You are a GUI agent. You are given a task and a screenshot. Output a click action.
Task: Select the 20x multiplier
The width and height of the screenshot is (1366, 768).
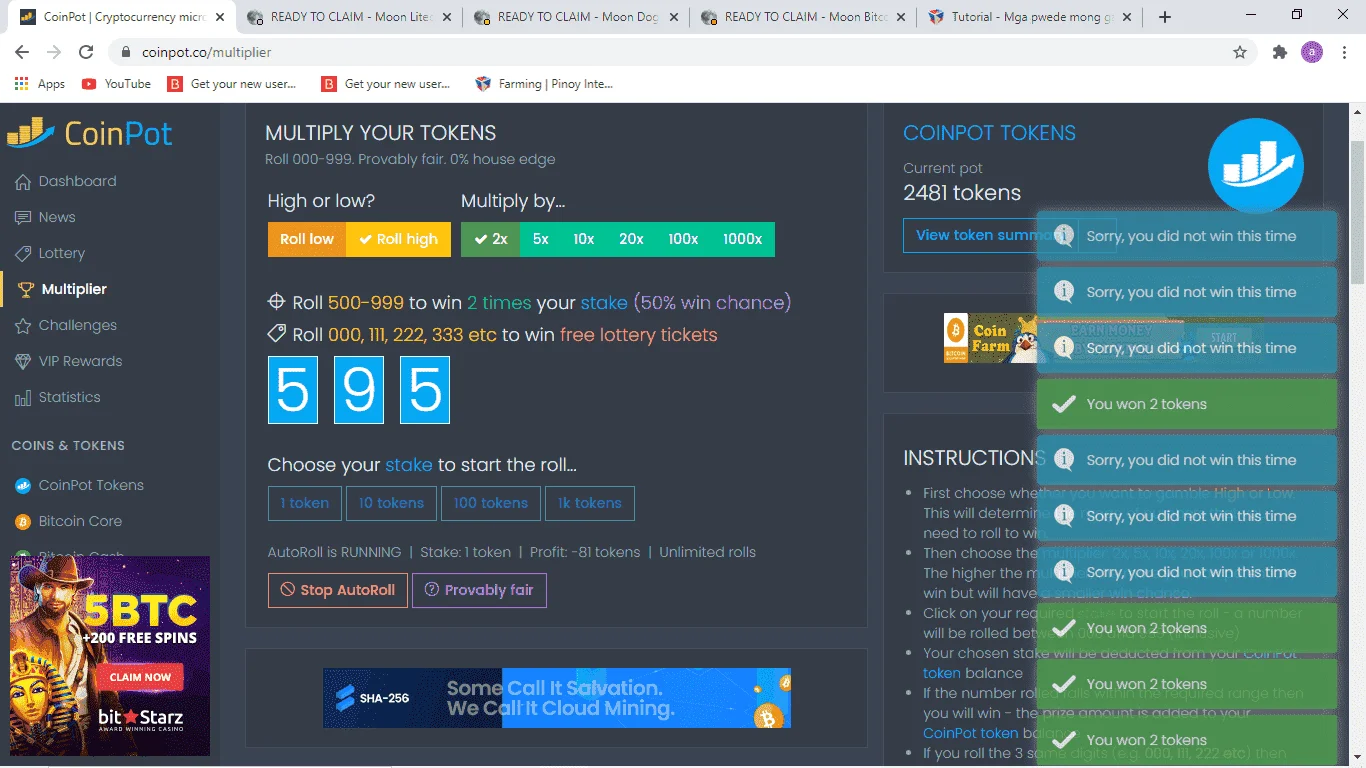(x=631, y=239)
